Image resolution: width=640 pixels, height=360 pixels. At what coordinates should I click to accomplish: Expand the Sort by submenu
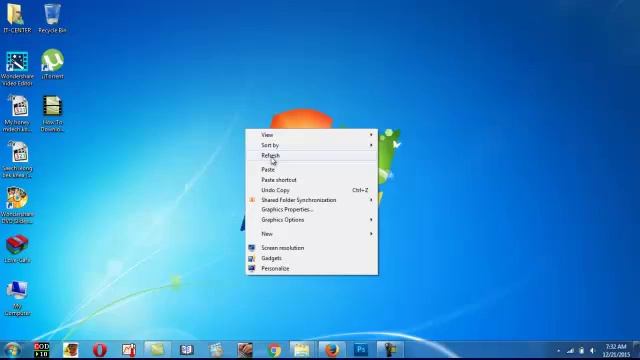312,145
